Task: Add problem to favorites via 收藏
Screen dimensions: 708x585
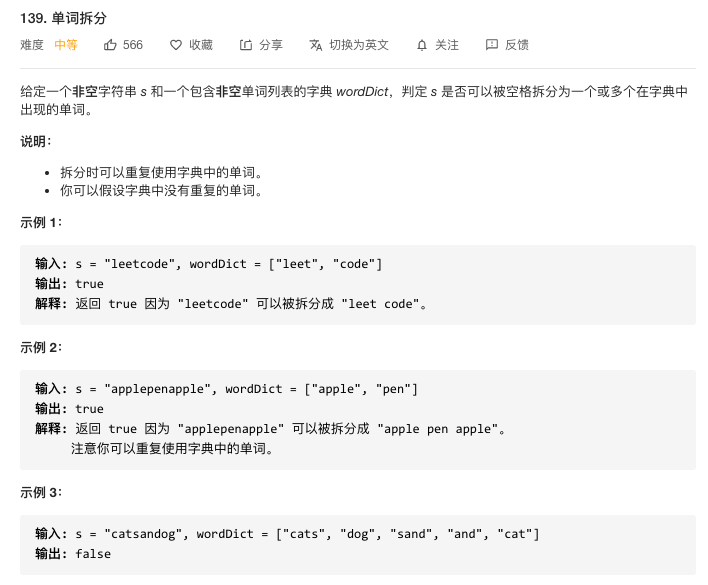Action: [201, 45]
